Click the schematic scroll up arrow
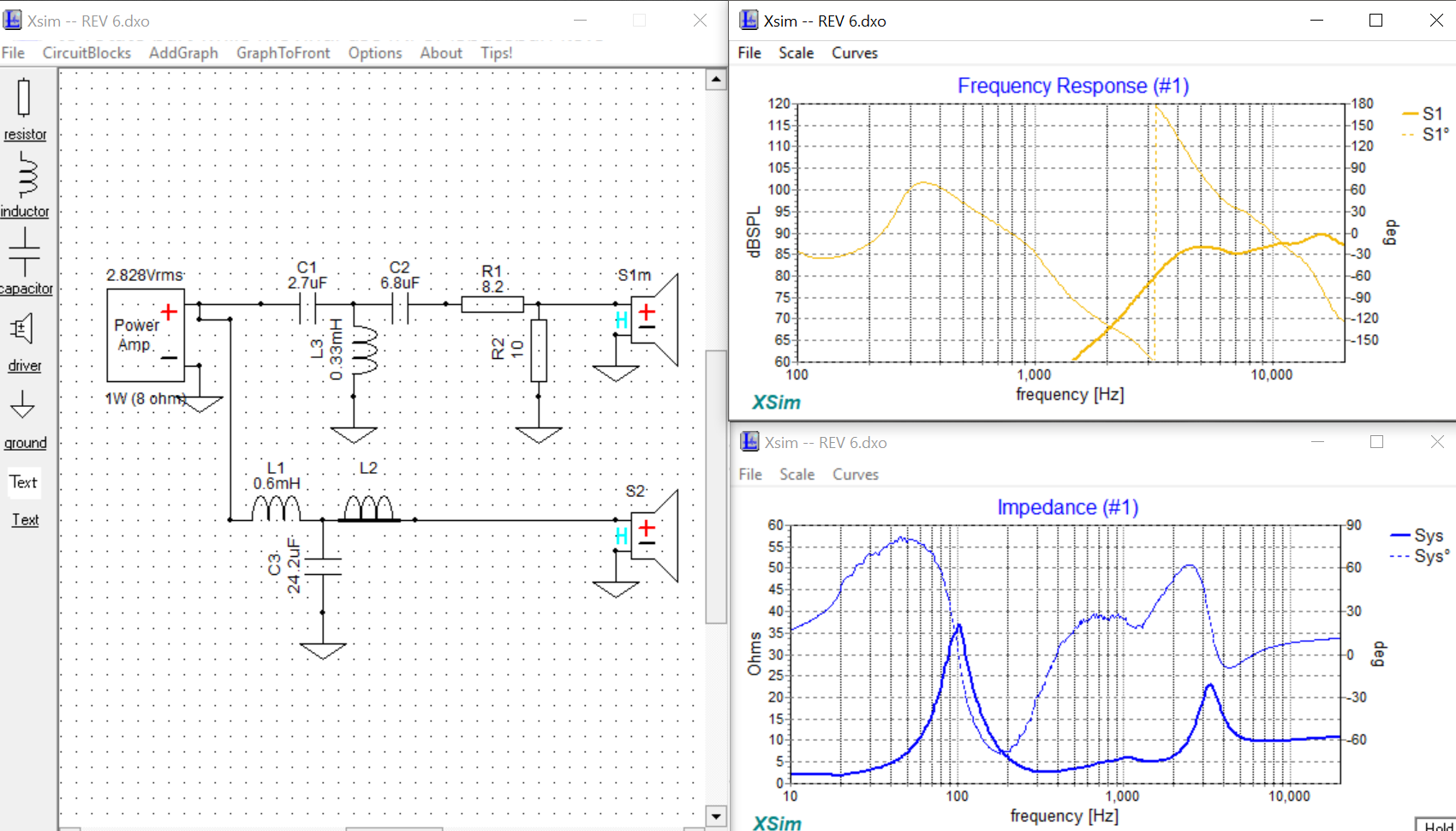Image resolution: width=1456 pixels, height=831 pixels. pos(716,80)
